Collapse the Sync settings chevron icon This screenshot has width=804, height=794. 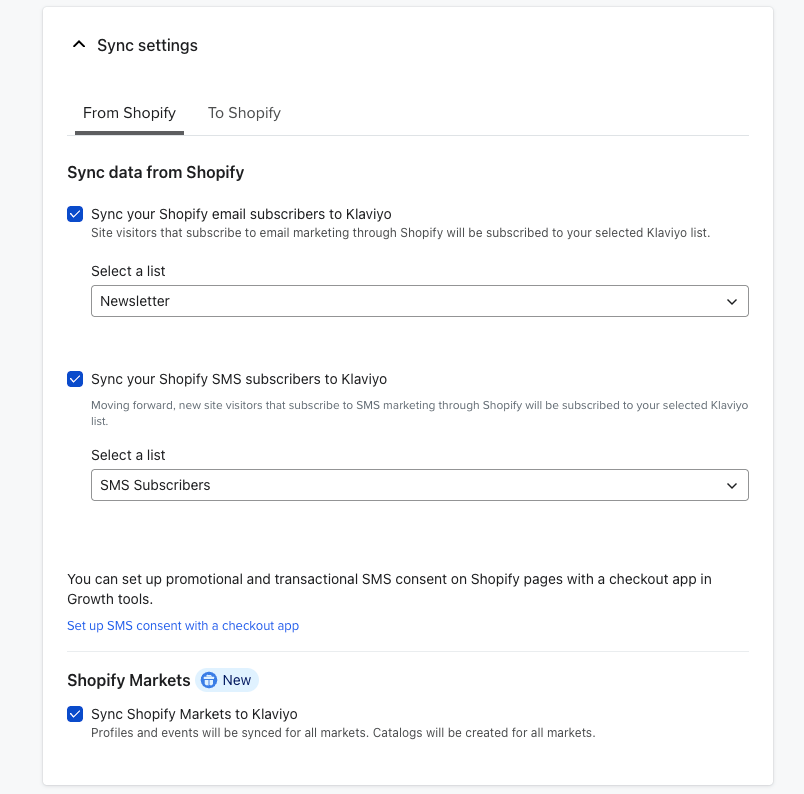tap(79, 45)
